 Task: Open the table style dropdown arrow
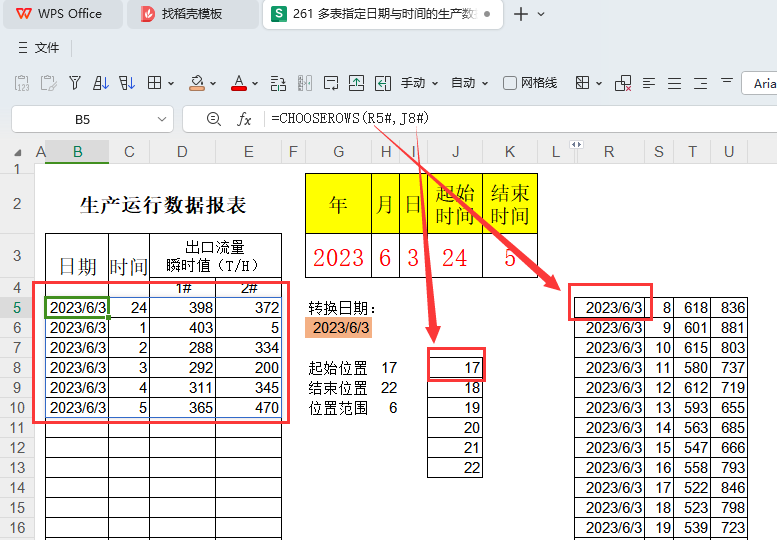[599, 83]
